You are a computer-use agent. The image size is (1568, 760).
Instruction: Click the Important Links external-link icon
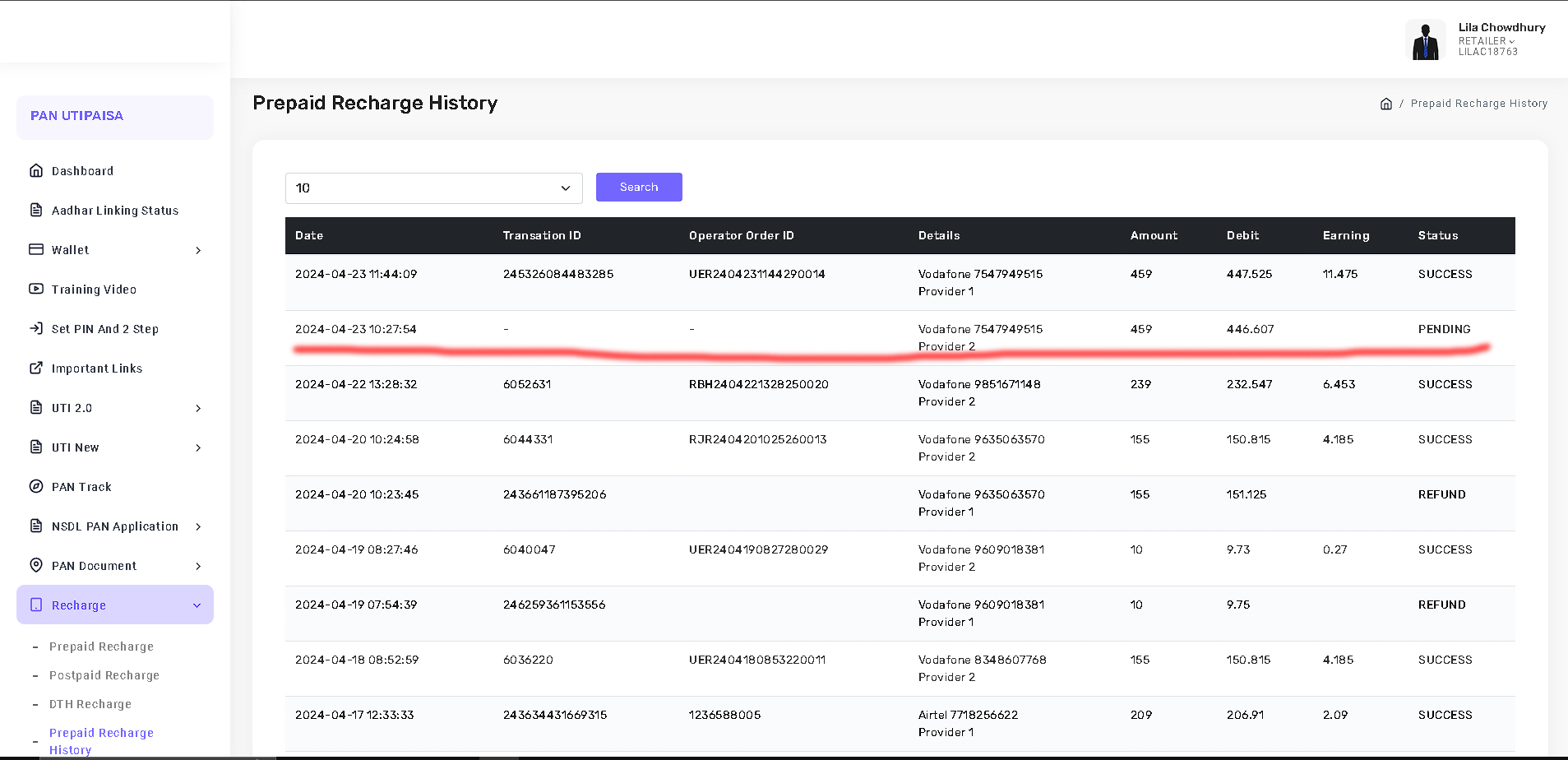pos(36,368)
